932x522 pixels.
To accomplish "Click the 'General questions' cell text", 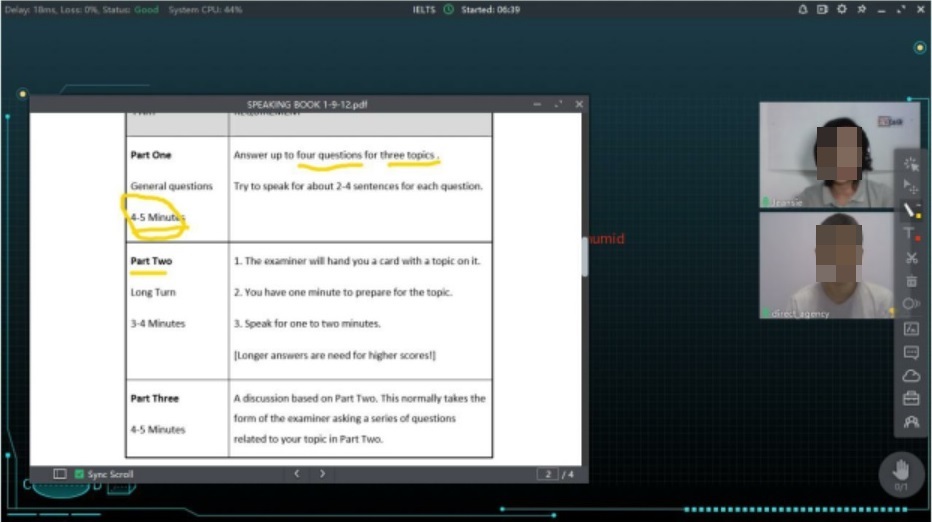I will [171, 186].
